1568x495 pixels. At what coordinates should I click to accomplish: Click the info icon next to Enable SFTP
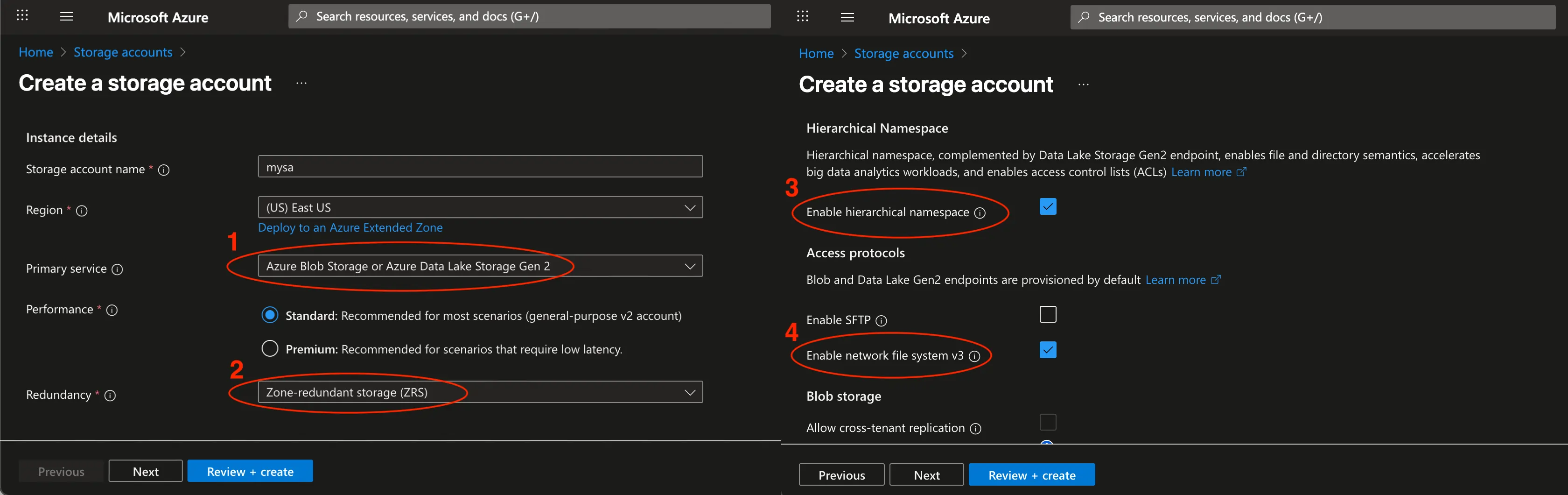click(x=881, y=321)
